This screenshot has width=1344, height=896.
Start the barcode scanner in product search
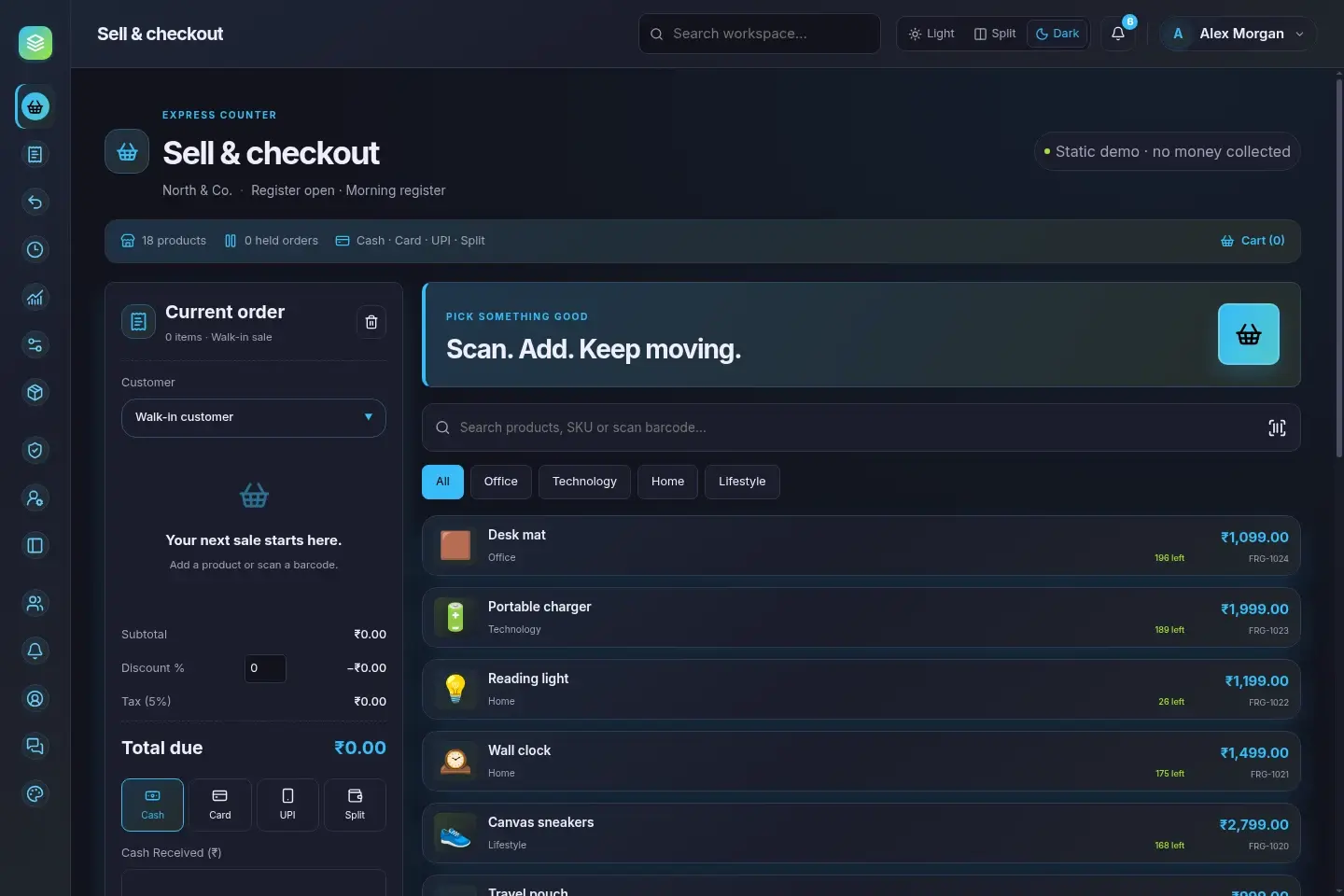pyautogui.click(x=1277, y=427)
